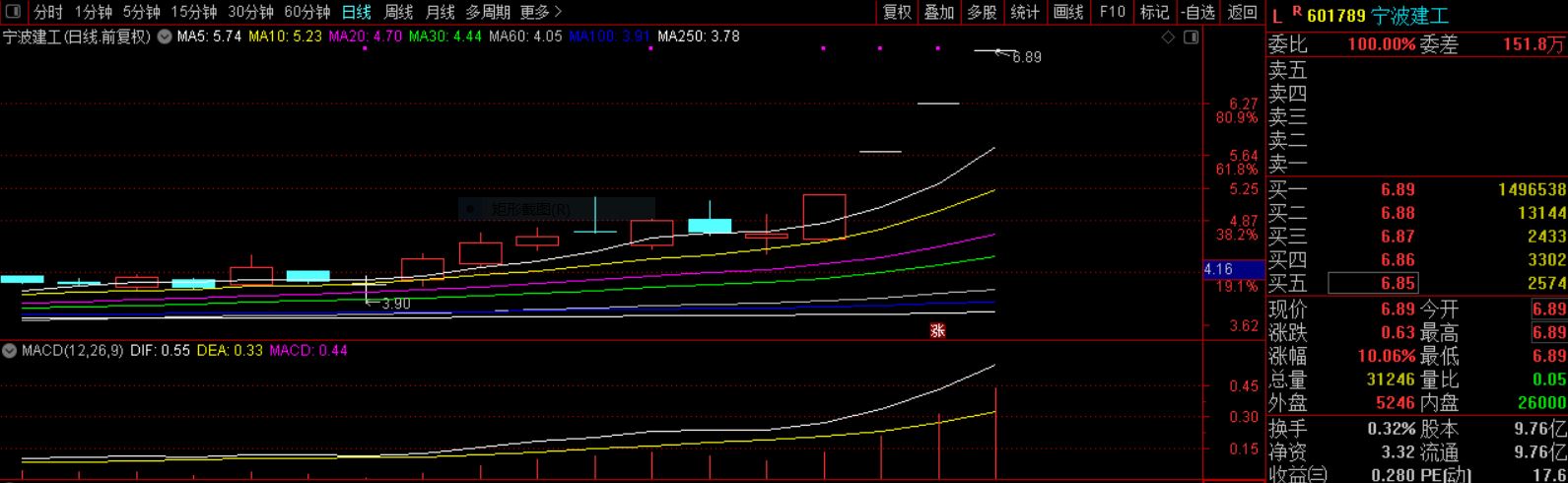Image resolution: width=1568 pixels, height=483 pixels.
Task: Click the diamond icon above the chart
Action: click(x=1169, y=37)
